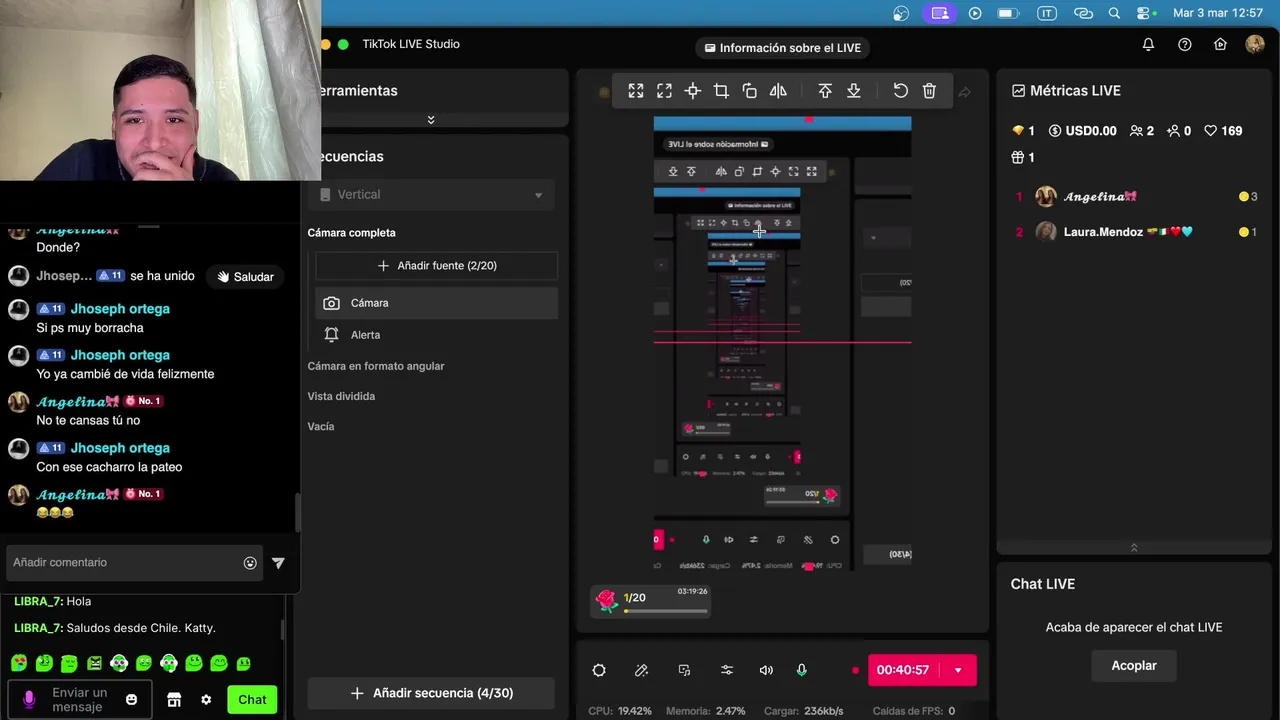Viewport: 1280px width, 720px height.
Task: Select the Cámara completa scene
Action: 351,233
